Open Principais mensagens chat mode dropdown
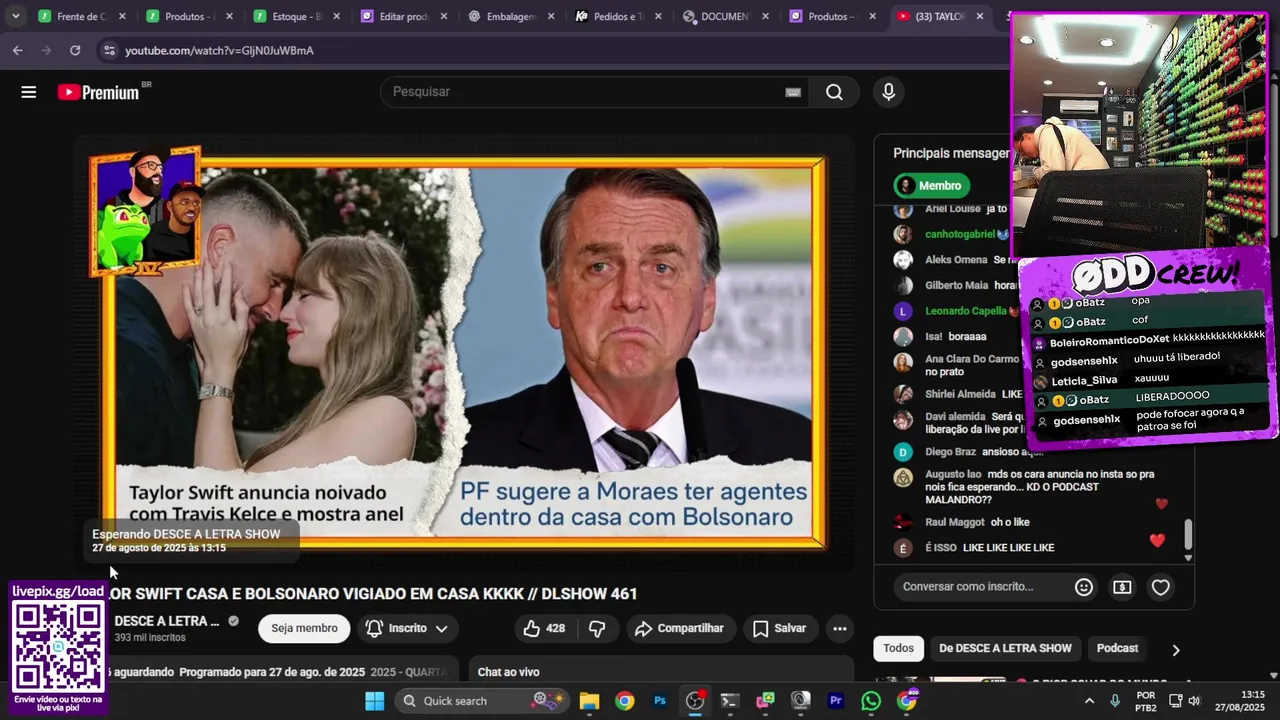Screen dimensions: 1280x720 click(950, 153)
